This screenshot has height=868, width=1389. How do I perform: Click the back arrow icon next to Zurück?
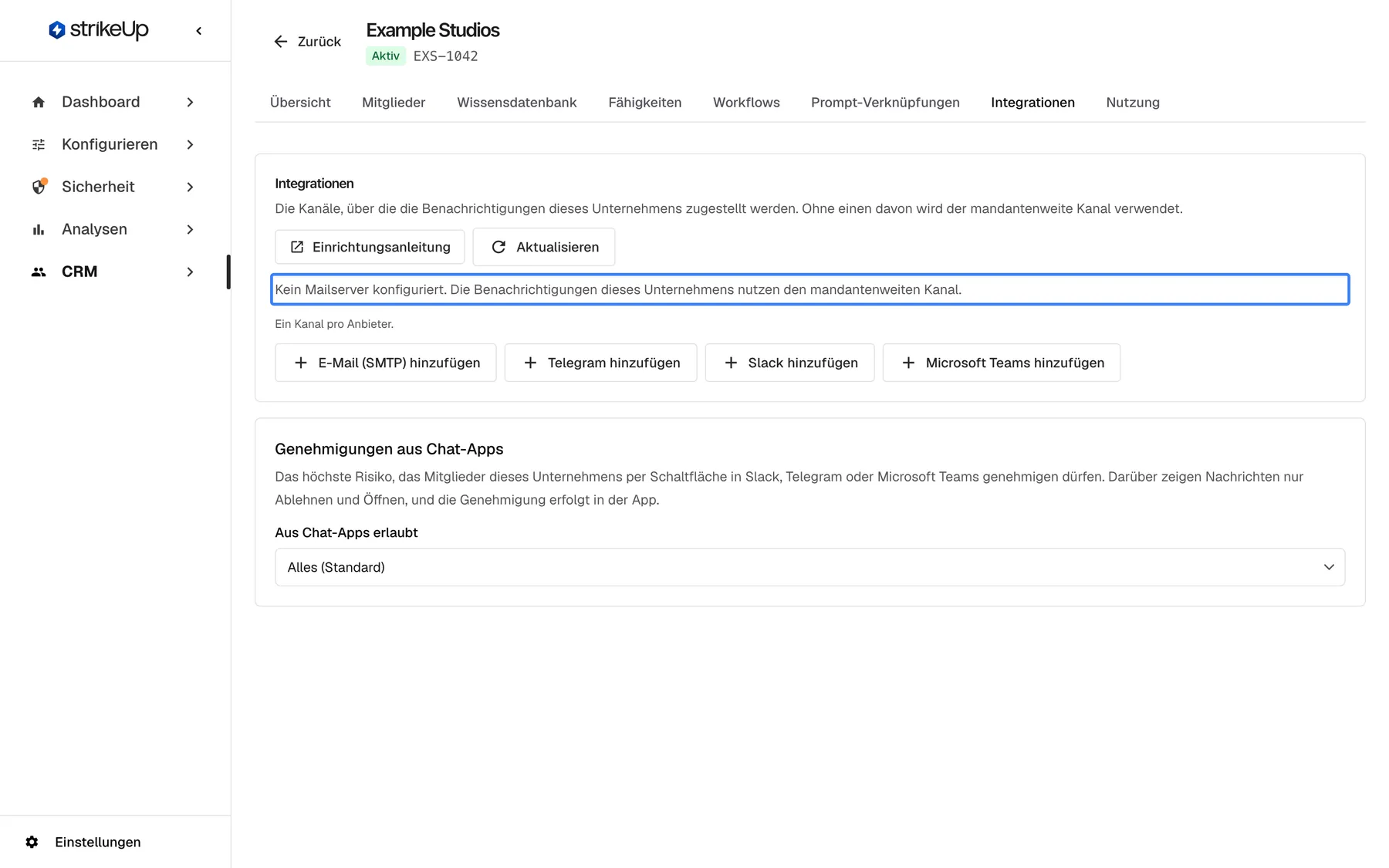pyautogui.click(x=281, y=42)
